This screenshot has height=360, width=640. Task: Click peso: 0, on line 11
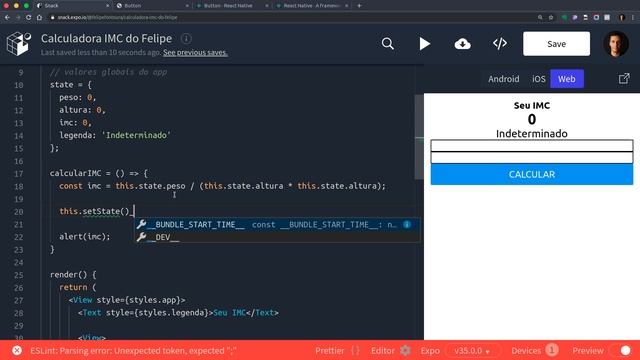point(78,98)
